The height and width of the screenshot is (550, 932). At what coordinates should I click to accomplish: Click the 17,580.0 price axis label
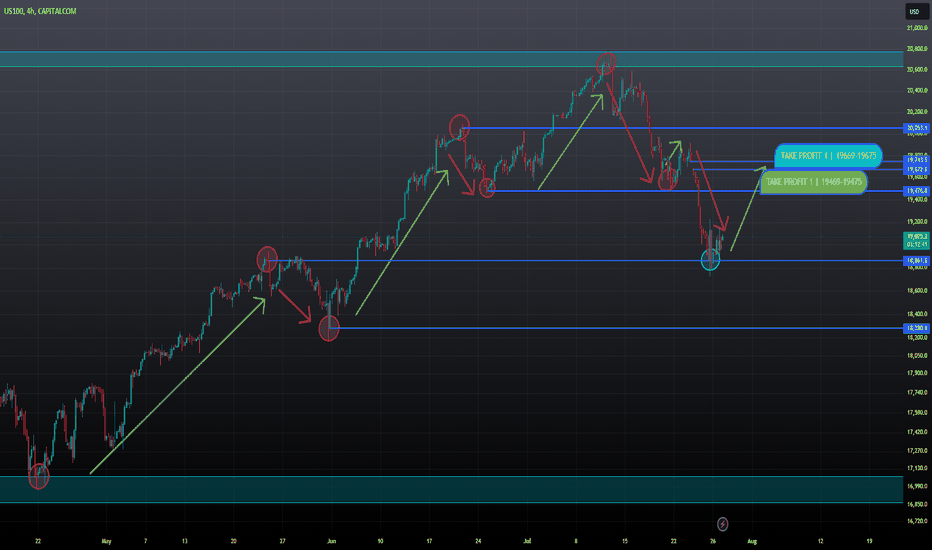pyautogui.click(x=917, y=413)
